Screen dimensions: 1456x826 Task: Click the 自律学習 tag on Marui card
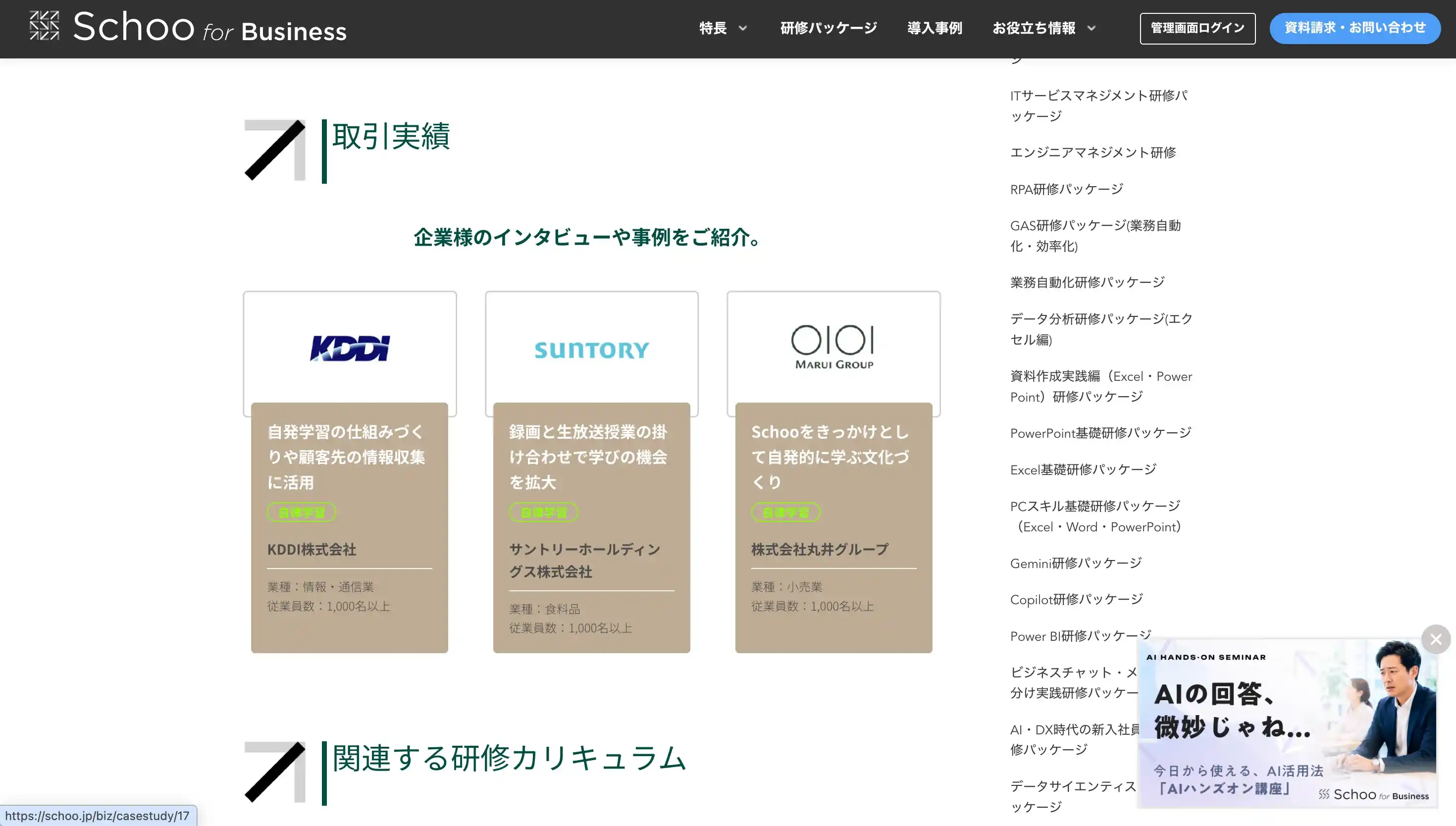[785, 512]
